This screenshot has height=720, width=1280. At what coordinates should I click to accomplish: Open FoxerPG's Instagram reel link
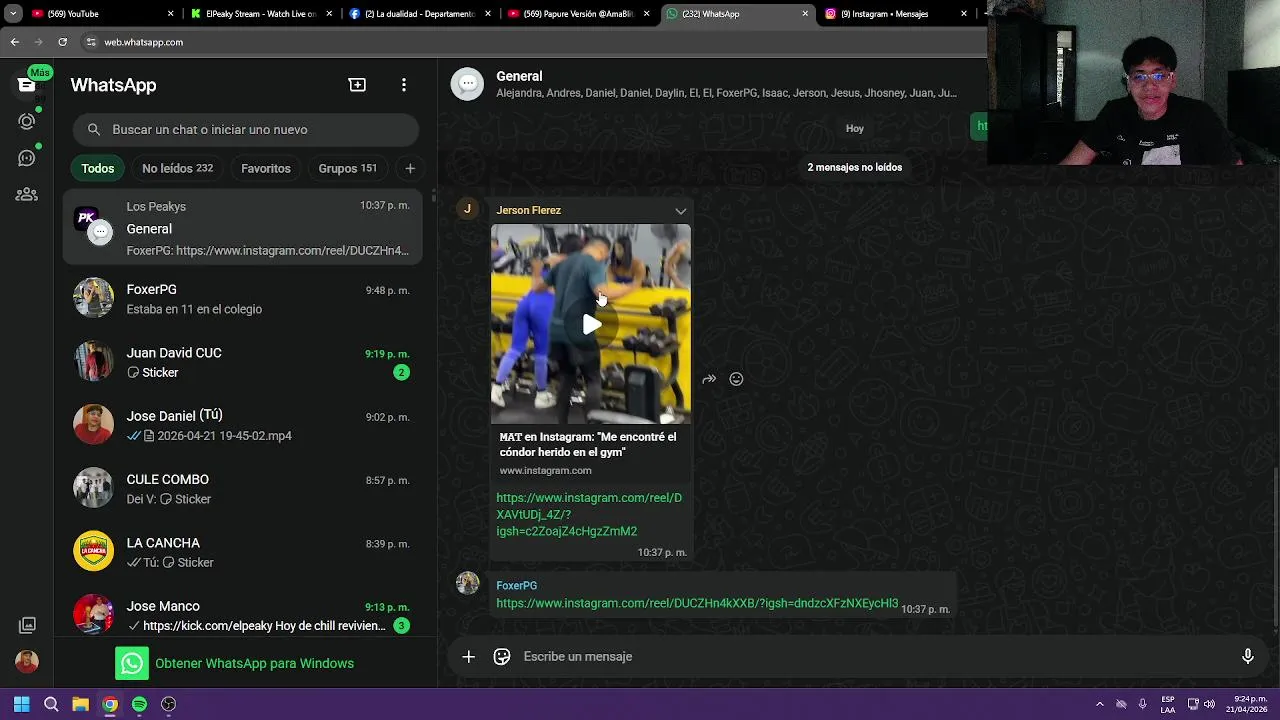pos(697,603)
